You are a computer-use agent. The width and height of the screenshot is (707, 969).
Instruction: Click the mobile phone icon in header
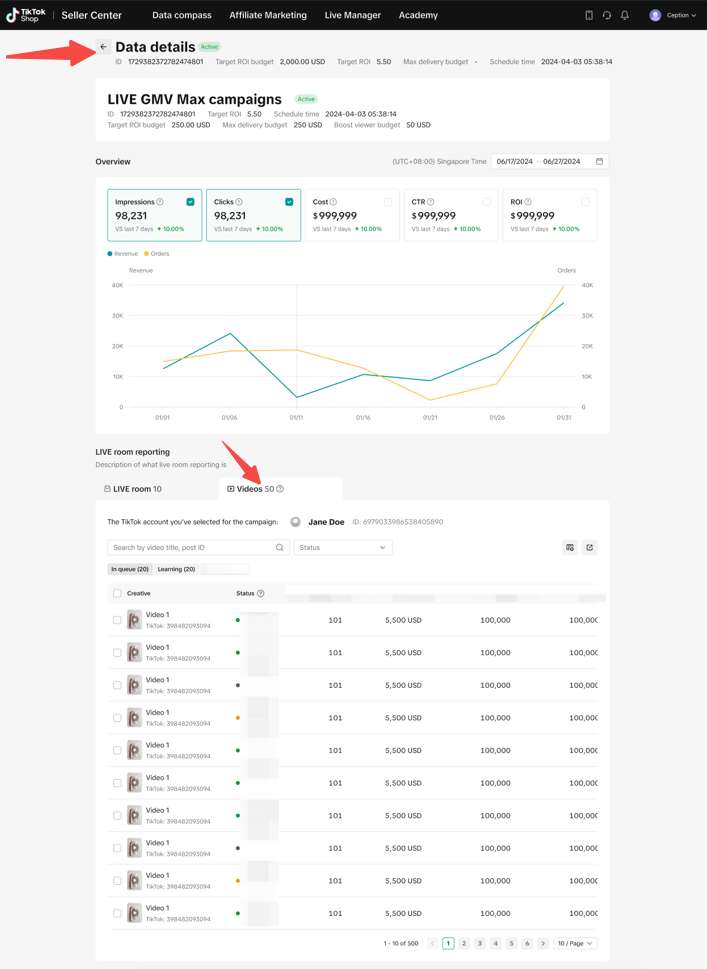pyautogui.click(x=589, y=15)
